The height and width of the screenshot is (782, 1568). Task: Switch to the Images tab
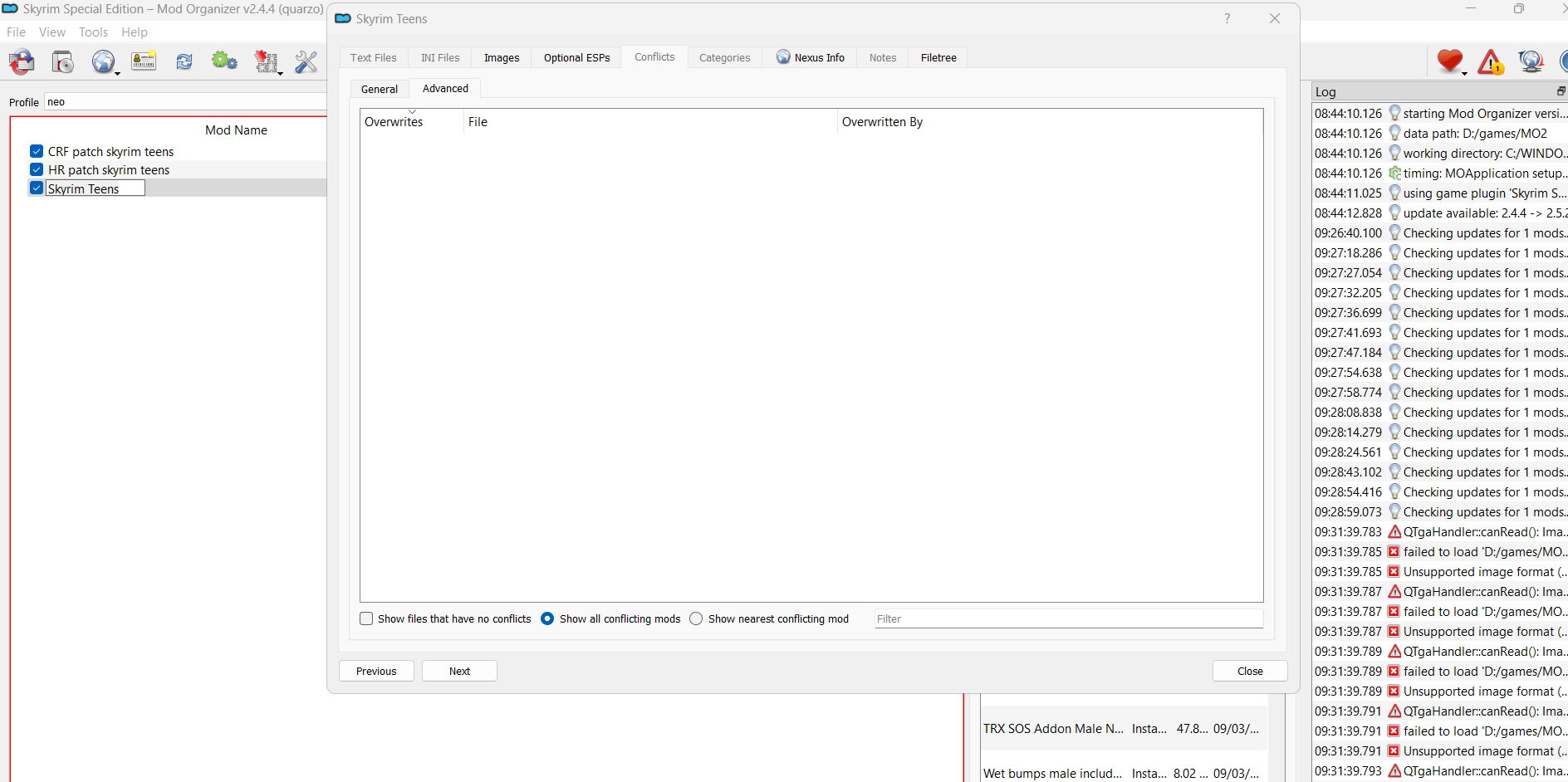(502, 57)
